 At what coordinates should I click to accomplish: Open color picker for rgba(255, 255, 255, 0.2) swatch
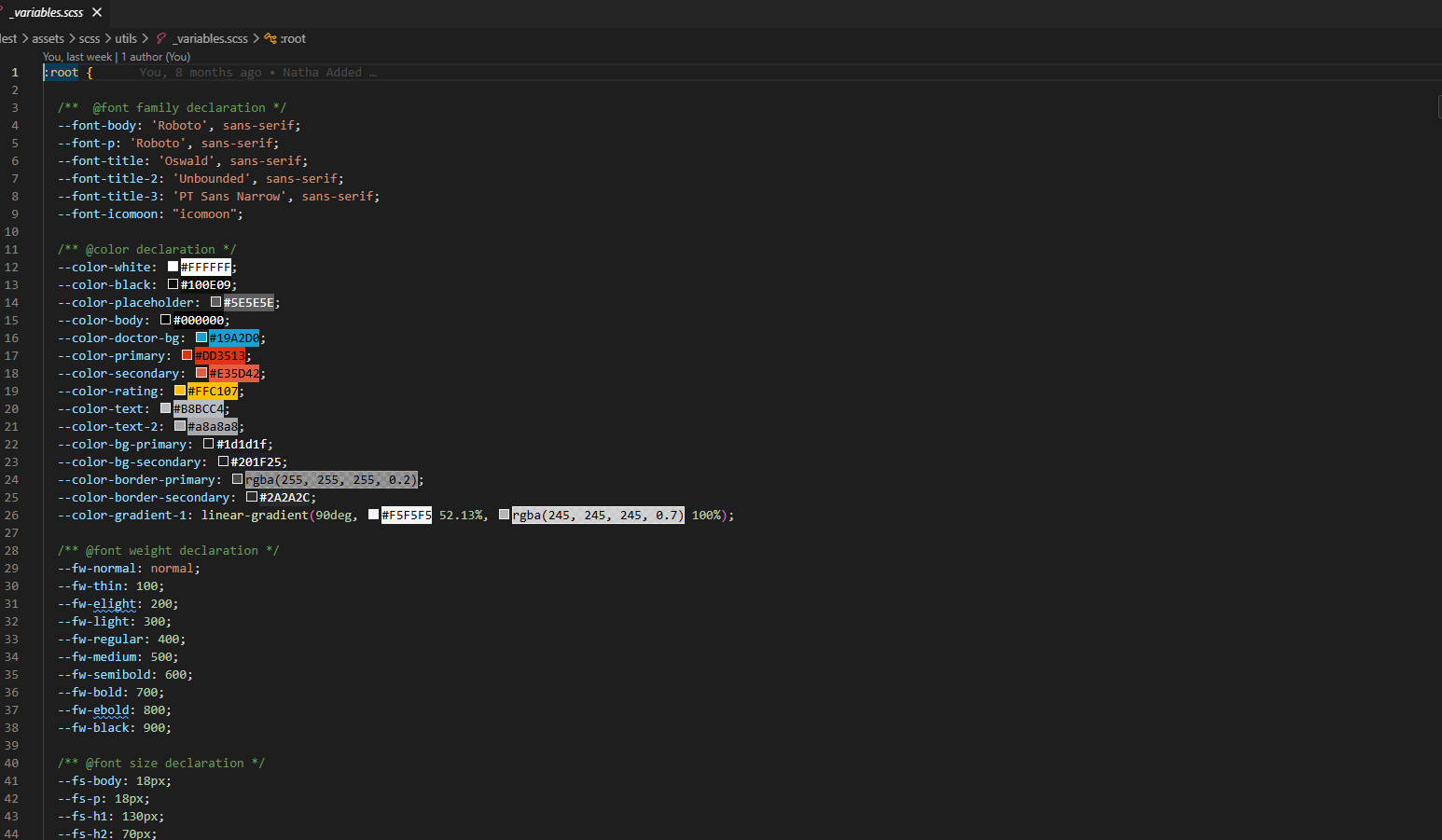click(x=238, y=479)
